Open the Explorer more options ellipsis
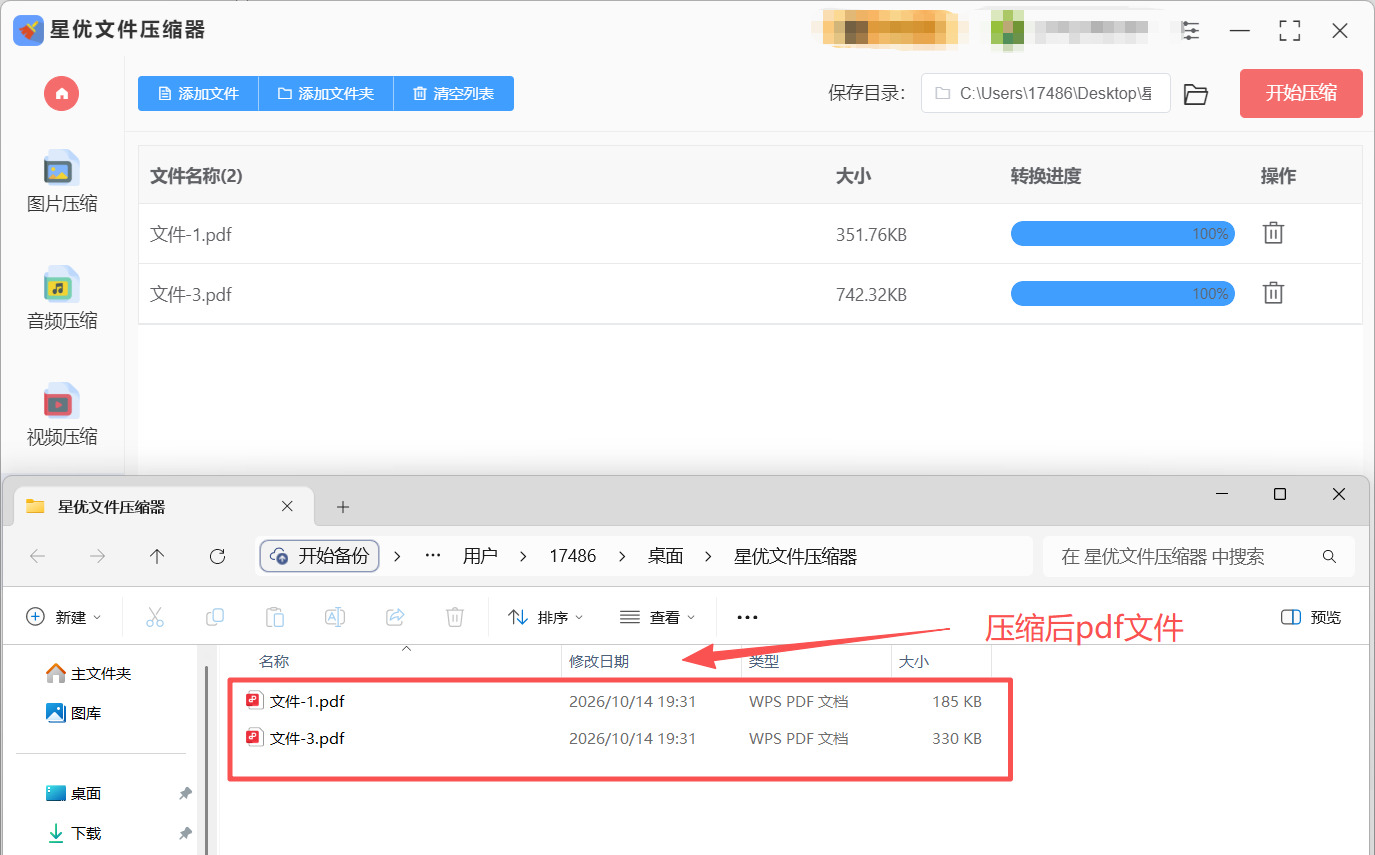The width and height of the screenshot is (1375, 855). [747, 617]
